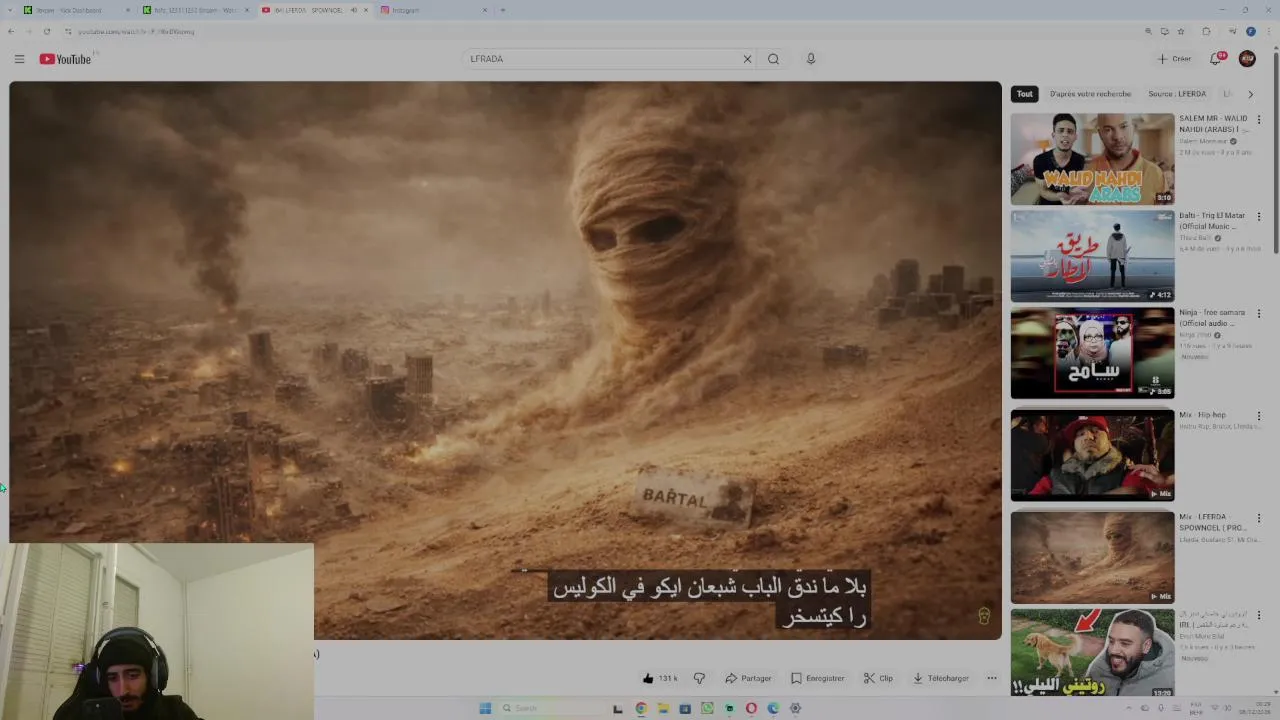Open the Ninja - free samara thumbnail
This screenshot has width=1280, height=720.
tap(1092, 353)
